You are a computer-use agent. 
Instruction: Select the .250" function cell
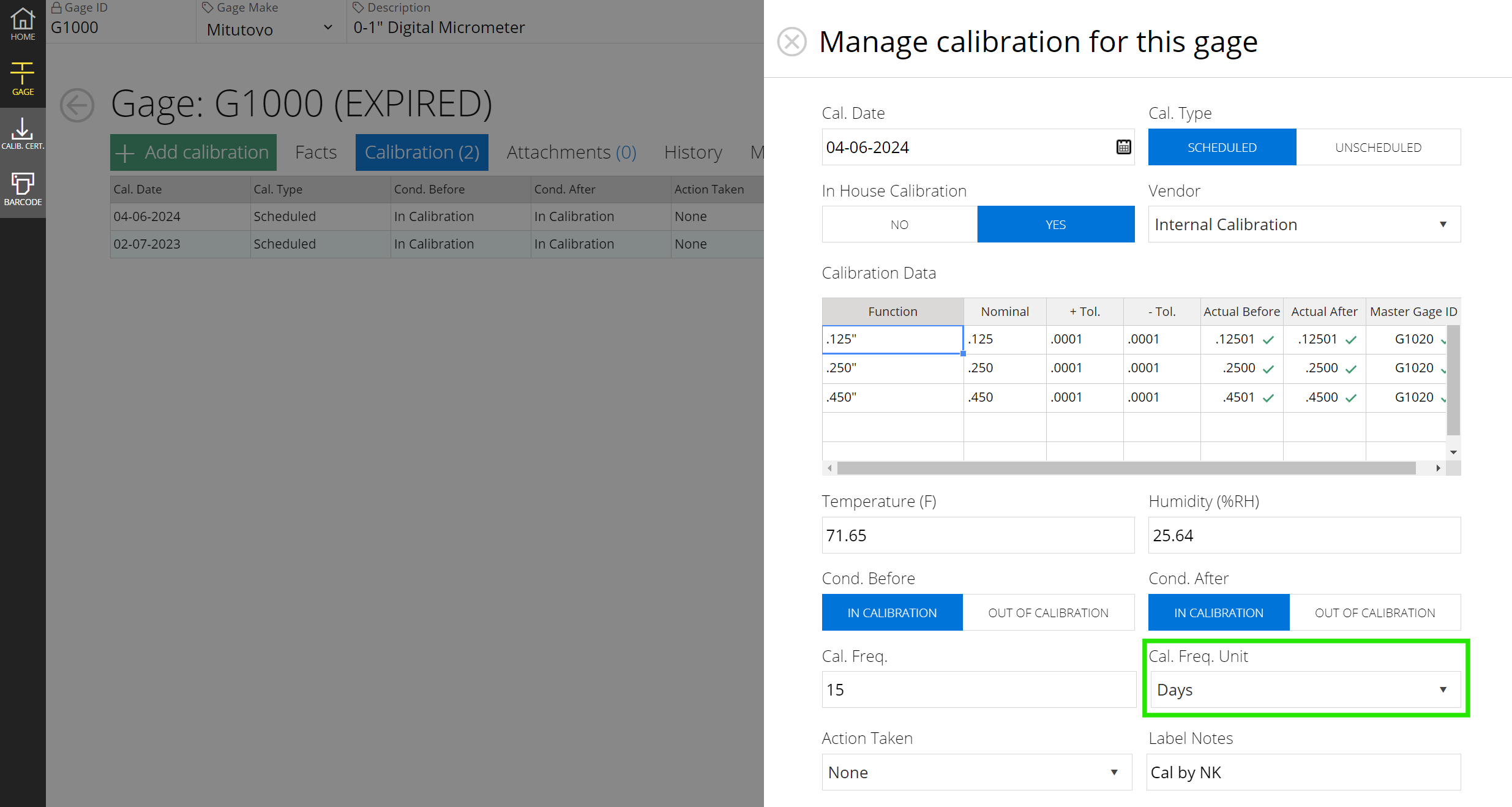click(893, 369)
